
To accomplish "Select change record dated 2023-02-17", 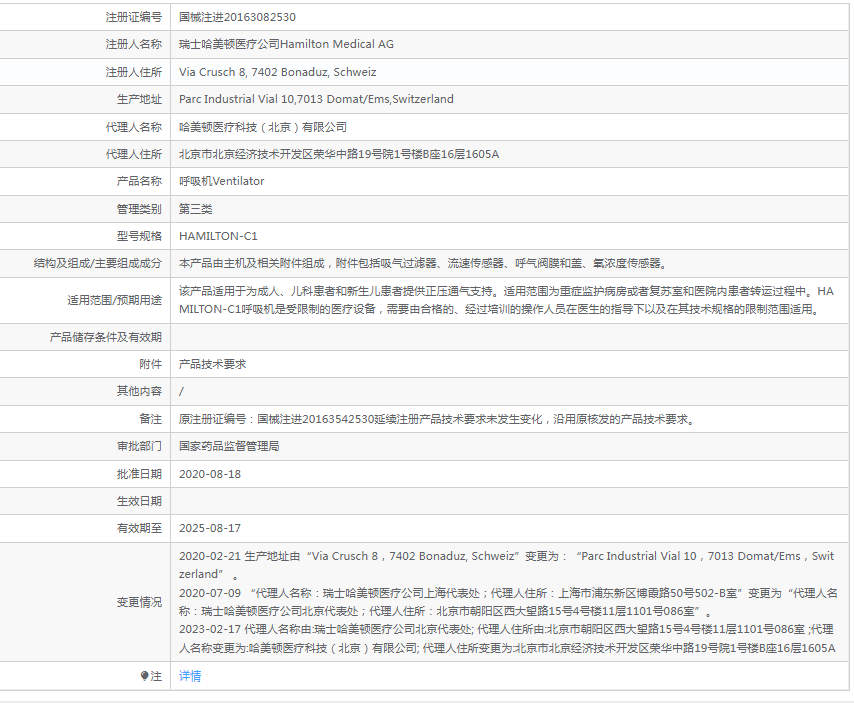I will (508, 639).
